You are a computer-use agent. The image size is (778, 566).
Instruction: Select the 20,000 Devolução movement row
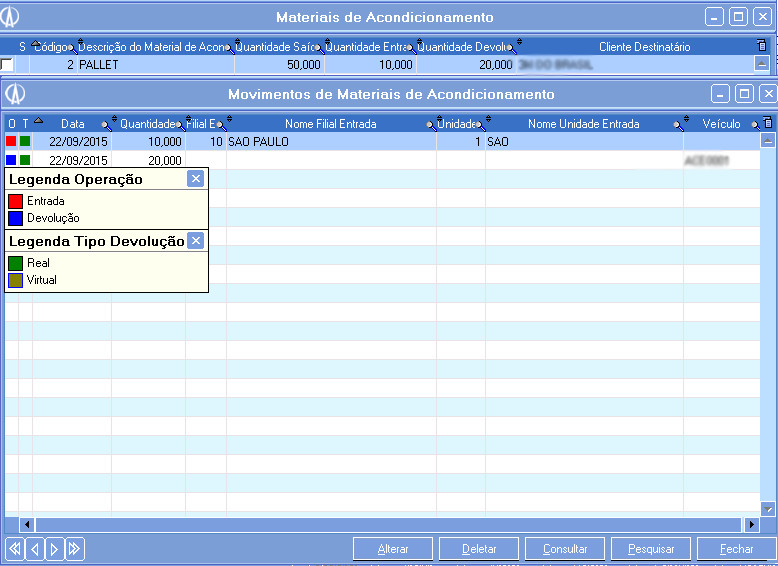tap(150, 160)
